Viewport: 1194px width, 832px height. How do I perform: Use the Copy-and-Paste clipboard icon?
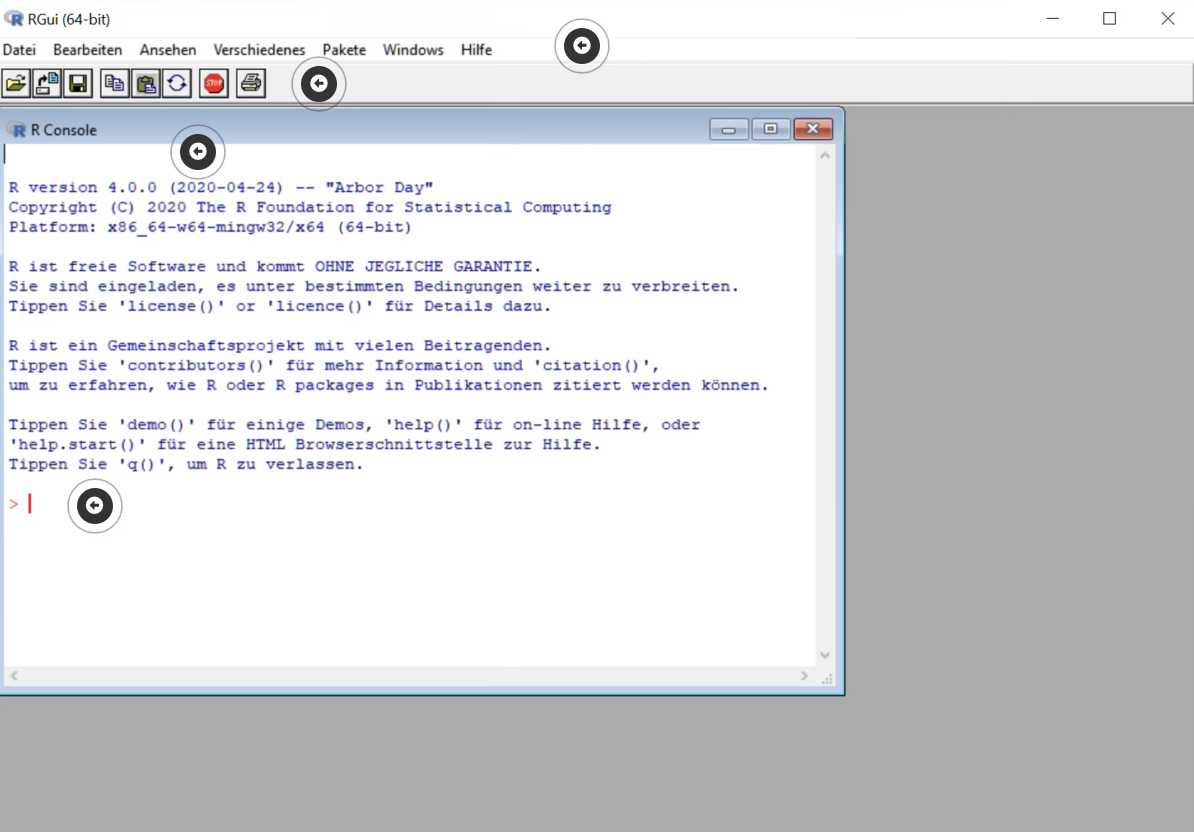[x=177, y=83]
